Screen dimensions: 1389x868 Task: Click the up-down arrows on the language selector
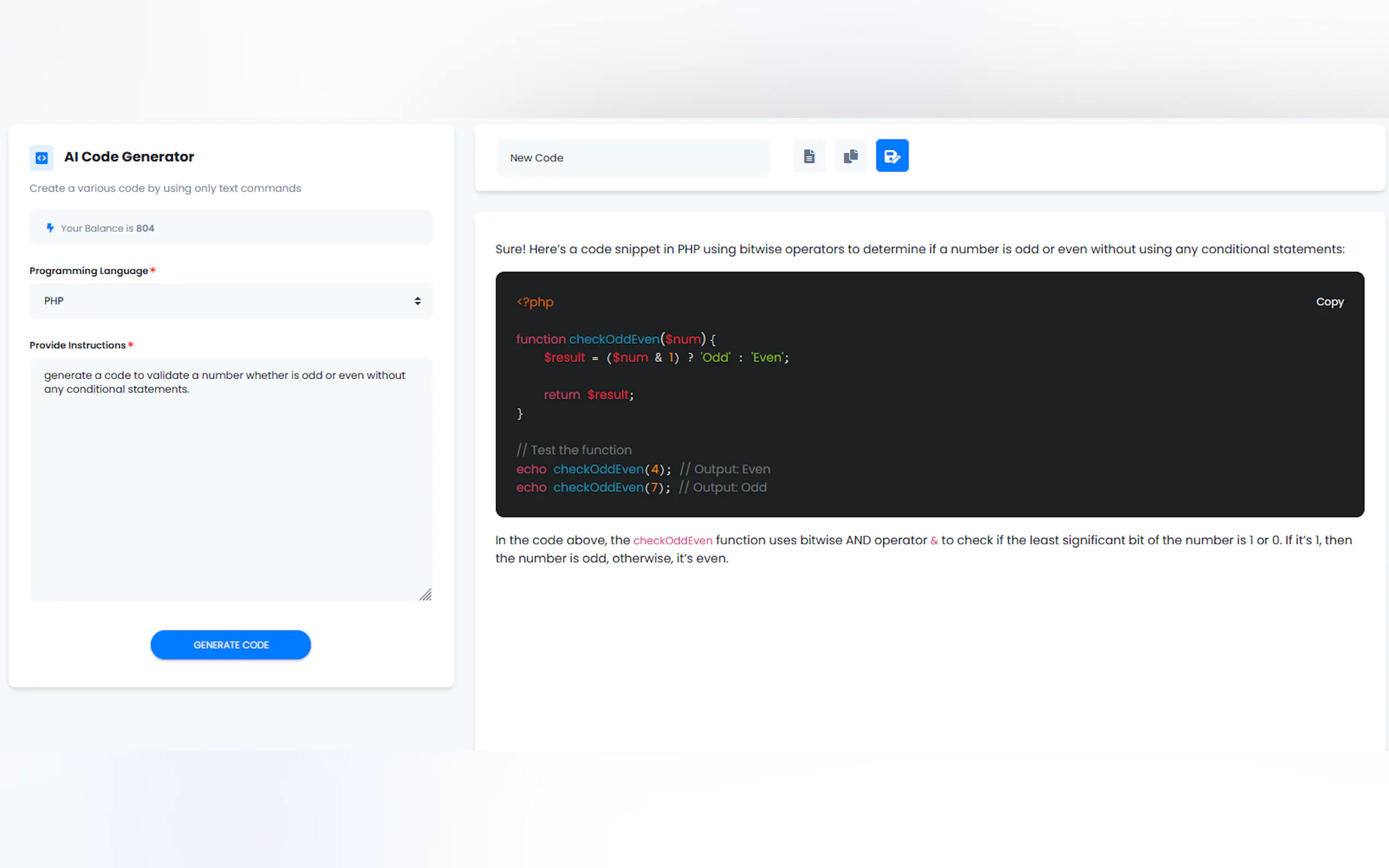(417, 301)
